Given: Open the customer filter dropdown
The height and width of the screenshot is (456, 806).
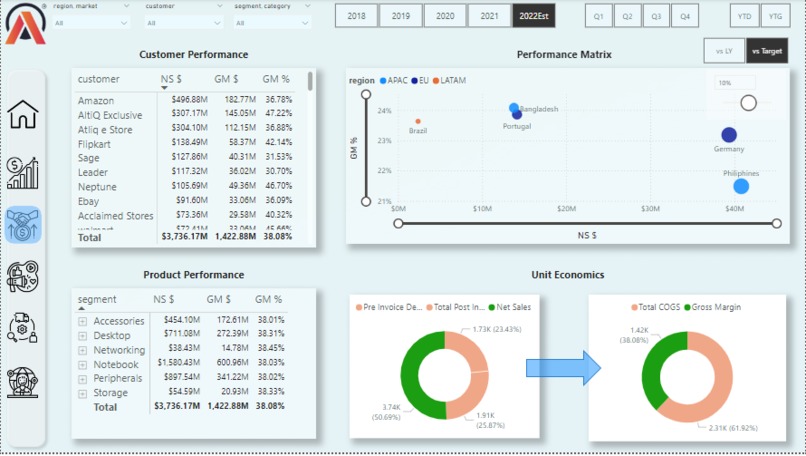Looking at the screenshot, I should click(x=184, y=23).
